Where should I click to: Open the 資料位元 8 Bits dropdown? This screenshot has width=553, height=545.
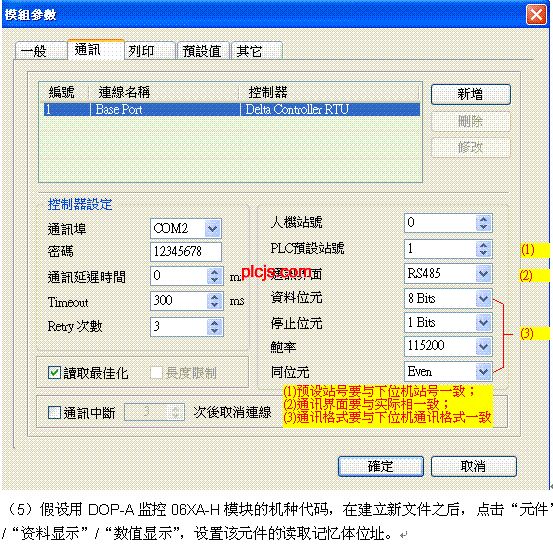(483, 299)
